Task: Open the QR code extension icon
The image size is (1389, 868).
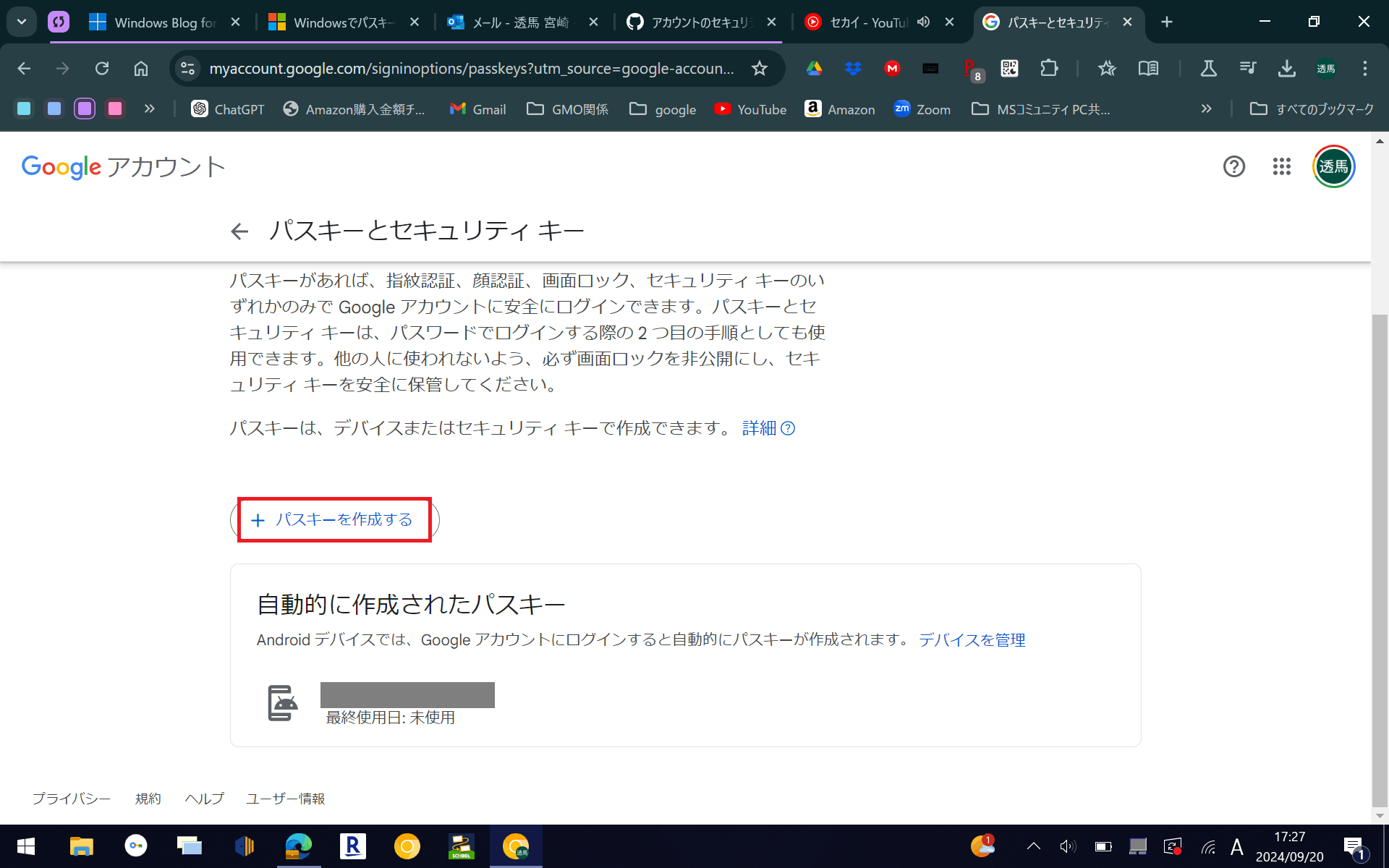Action: tap(1009, 69)
